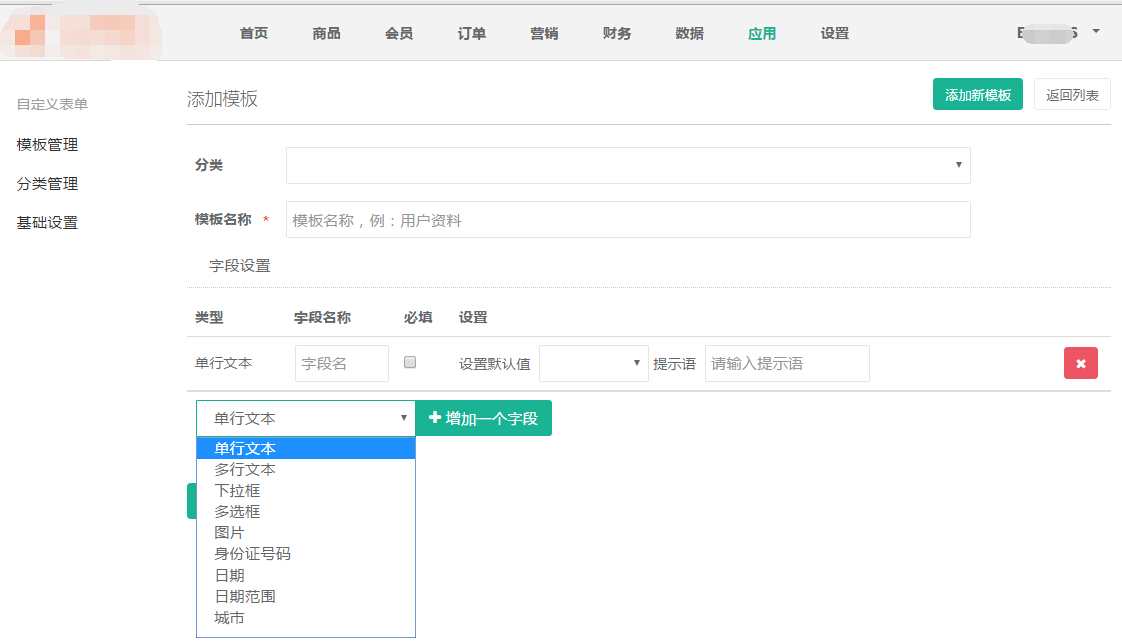Collapse the 单行文本 field type dropdown
1122x641 pixels.
tap(305, 419)
